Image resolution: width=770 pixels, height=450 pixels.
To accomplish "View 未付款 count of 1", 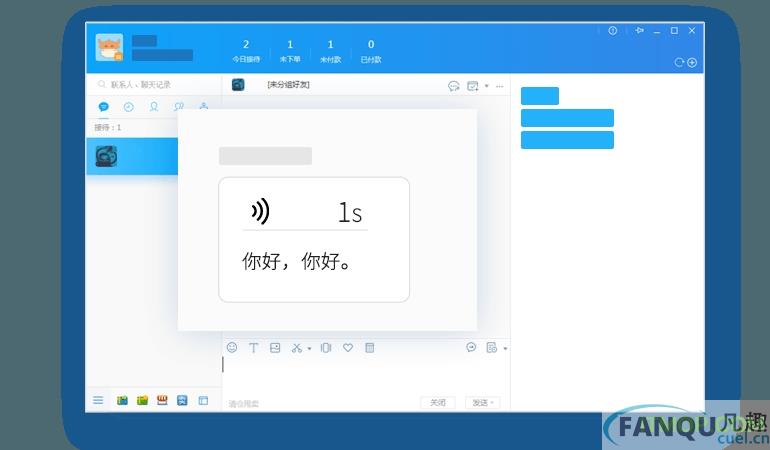I will coord(330,51).
